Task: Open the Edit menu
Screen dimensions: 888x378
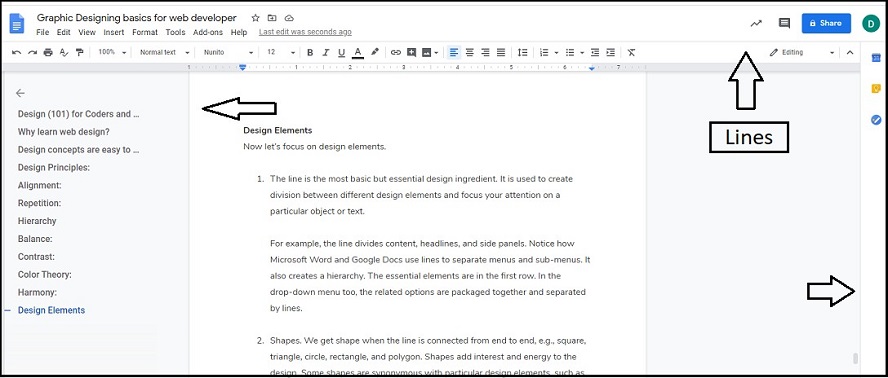Action: point(63,32)
